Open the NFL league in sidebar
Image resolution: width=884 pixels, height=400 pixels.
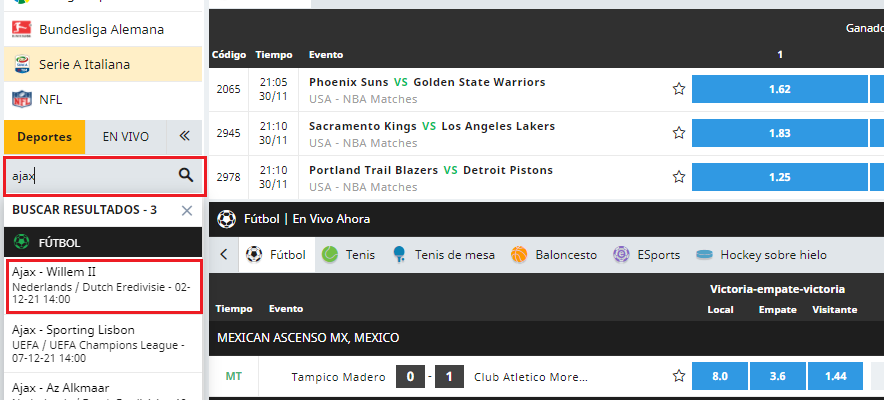(103, 100)
